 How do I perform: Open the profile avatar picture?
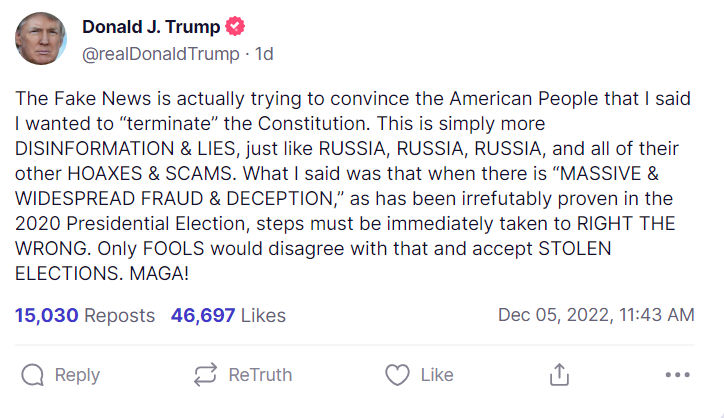(41, 40)
